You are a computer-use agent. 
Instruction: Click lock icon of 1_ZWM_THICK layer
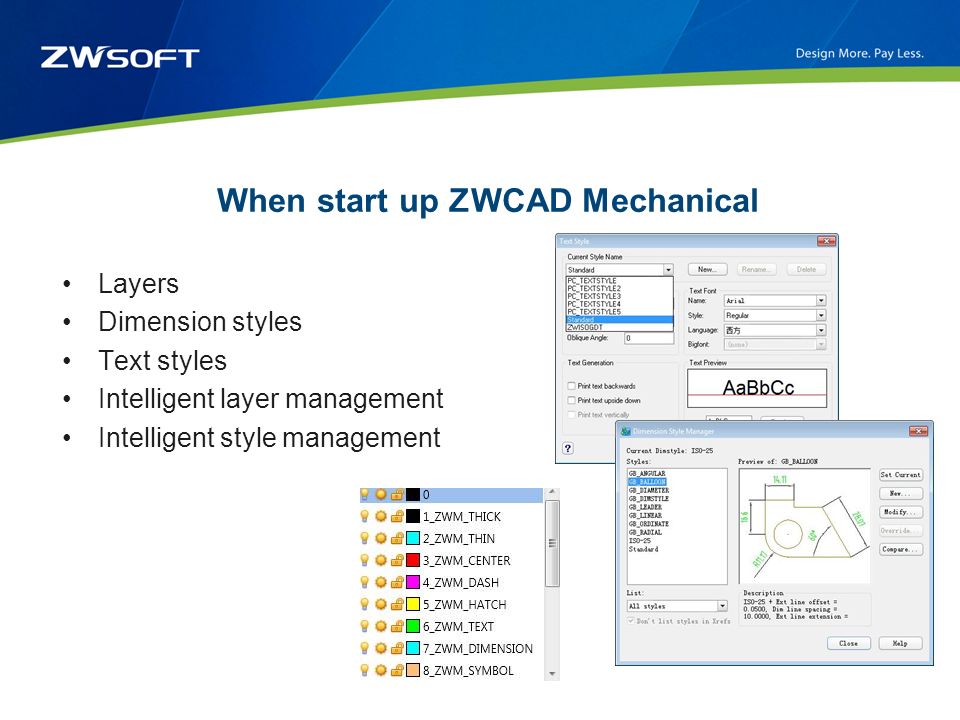pyautogui.click(x=397, y=516)
